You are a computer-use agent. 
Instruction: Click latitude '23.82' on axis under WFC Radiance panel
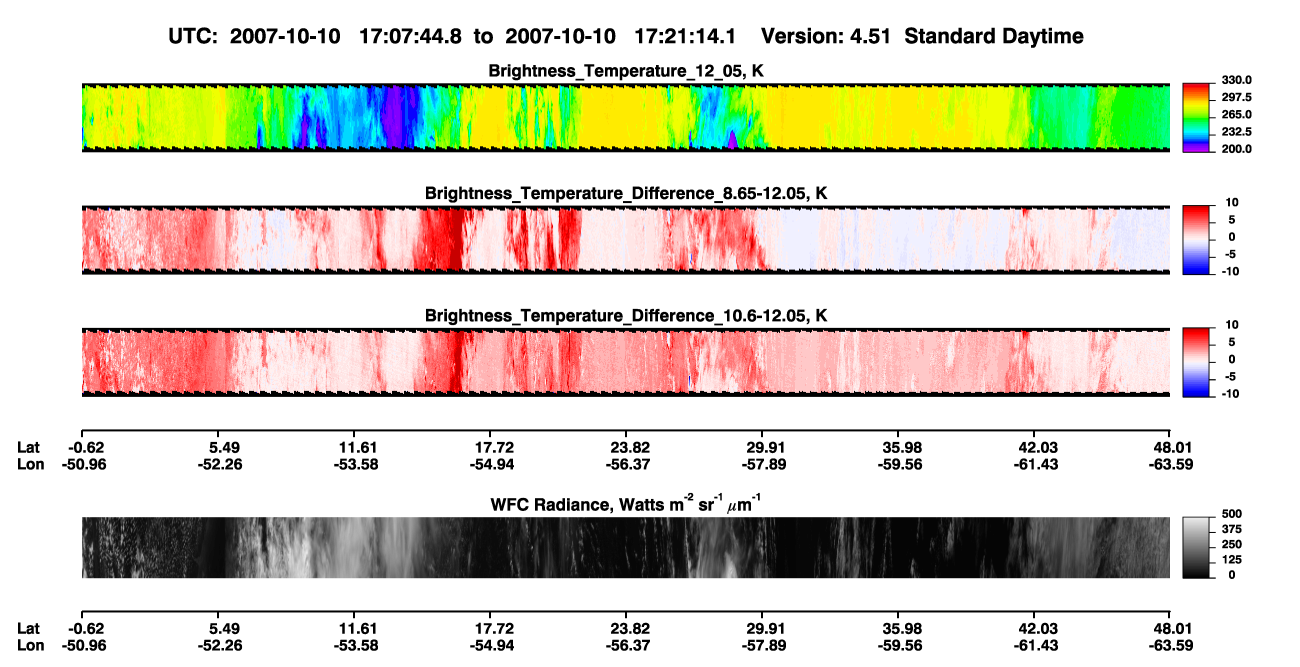(x=629, y=628)
